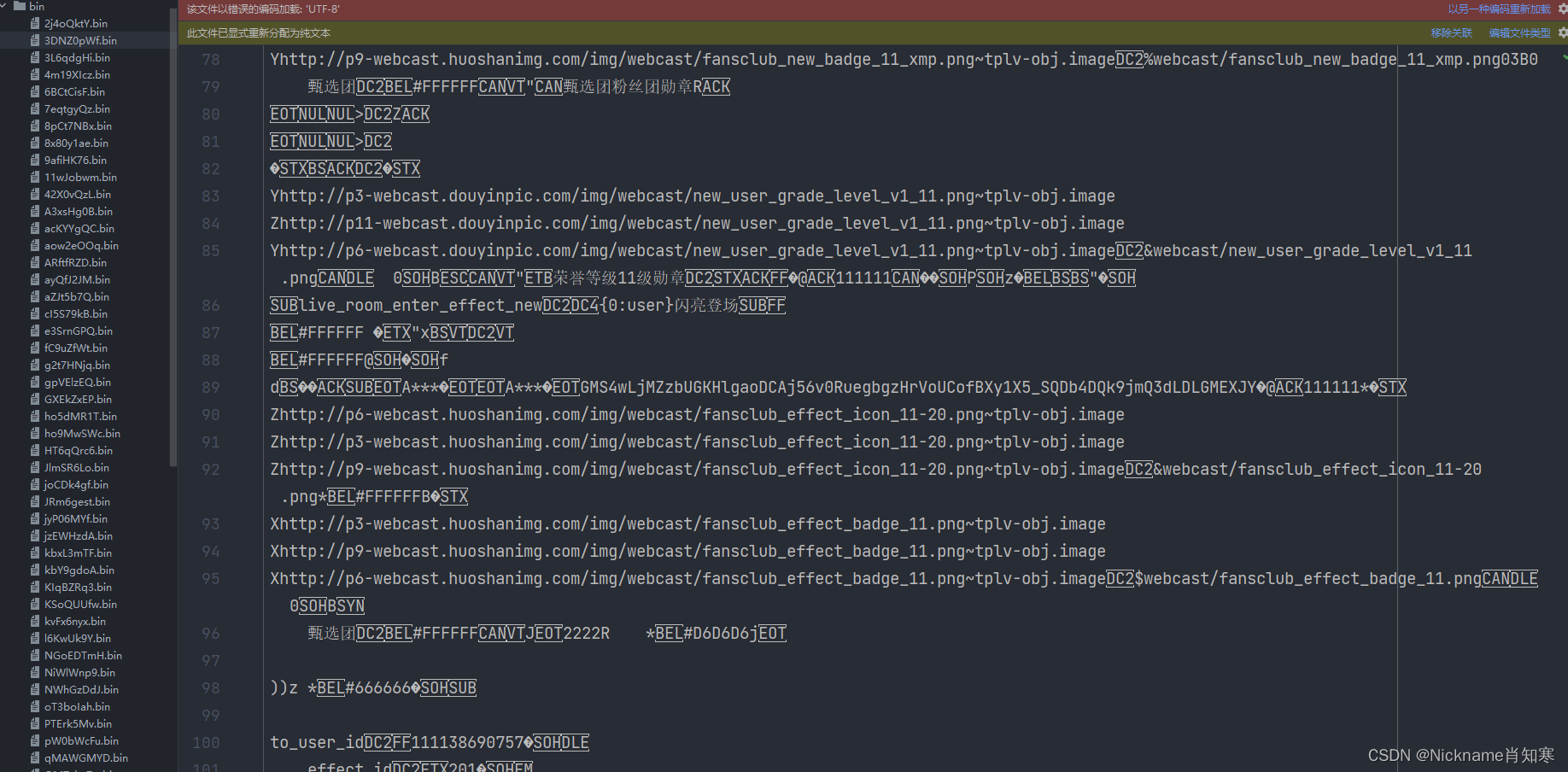Viewport: 1568px width, 772px height.
Task: Open file l6KwUk9Y.bin
Action: pyautogui.click(x=78, y=638)
